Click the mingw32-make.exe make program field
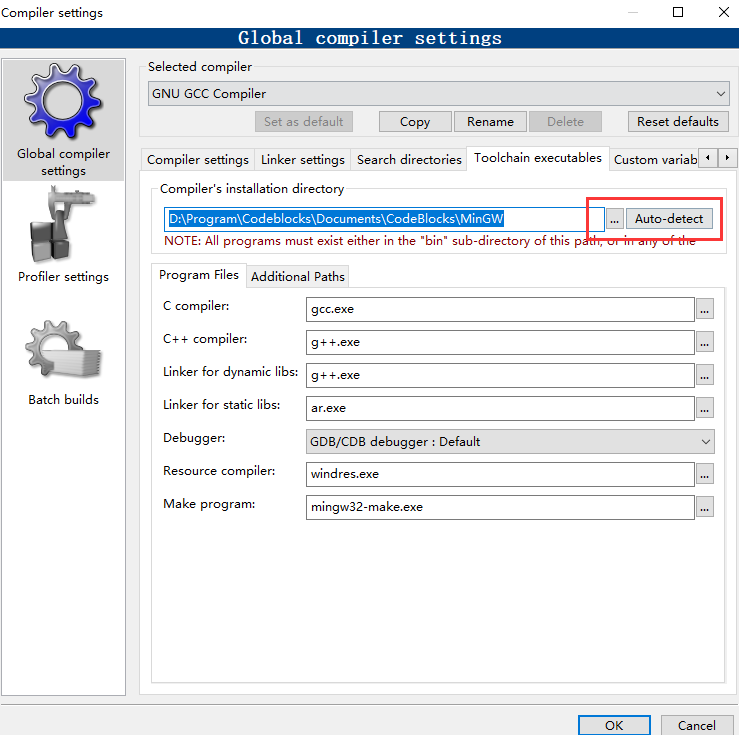 tap(500, 507)
